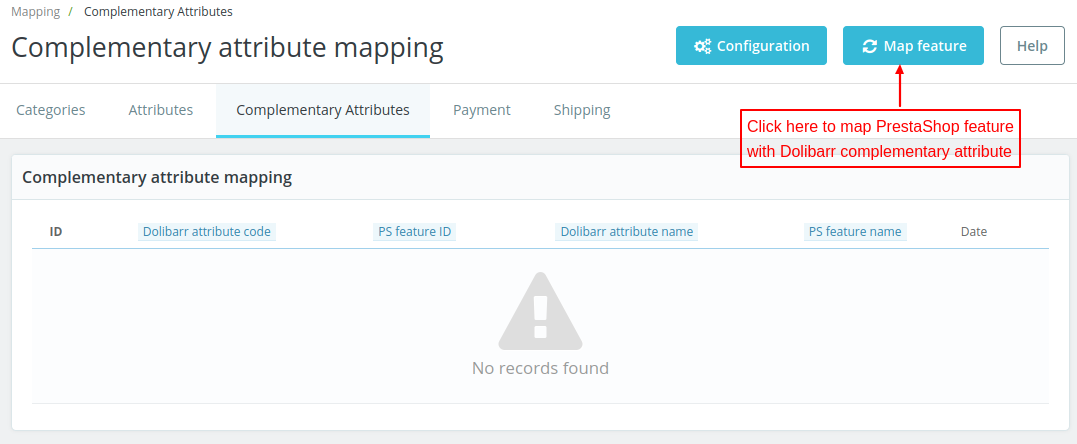This screenshot has height=444, width=1077.
Task: Click the warning triangle icon
Action: click(540, 310)
